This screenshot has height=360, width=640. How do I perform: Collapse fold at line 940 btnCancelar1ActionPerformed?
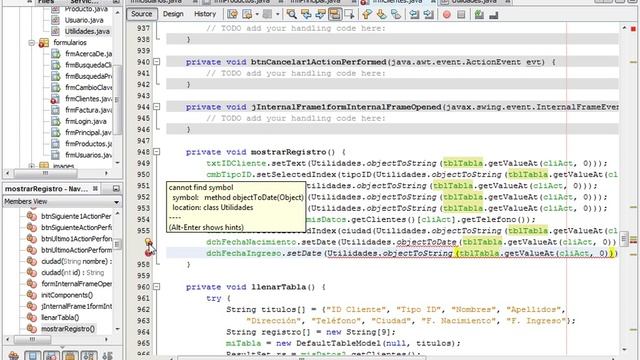click(x=156, y=62)
